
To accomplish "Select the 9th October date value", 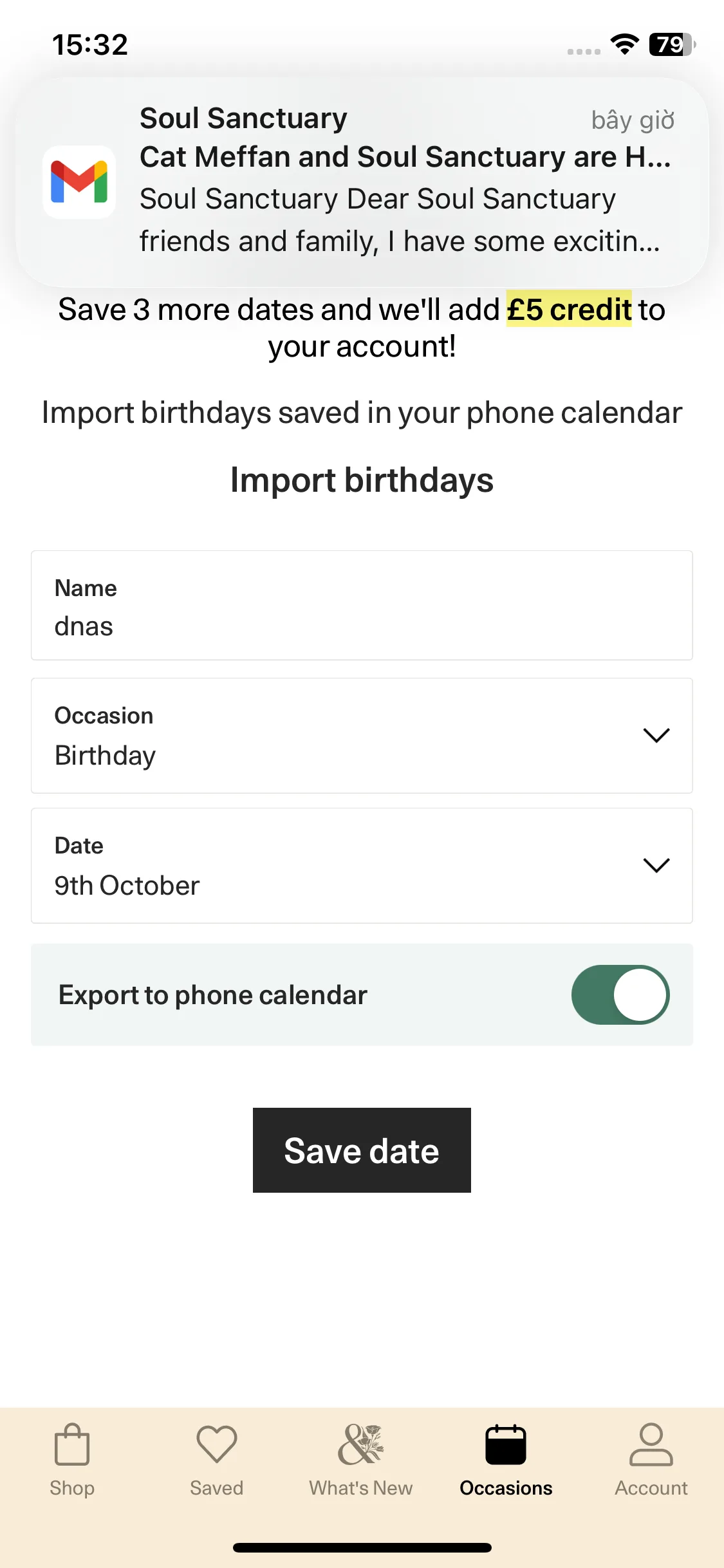I will coord(127,886).
